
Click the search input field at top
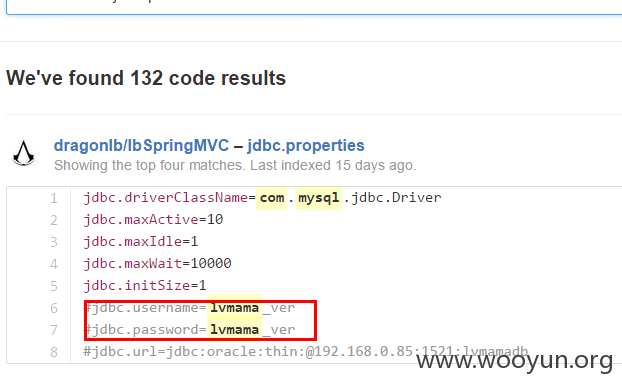click(314, 7)
